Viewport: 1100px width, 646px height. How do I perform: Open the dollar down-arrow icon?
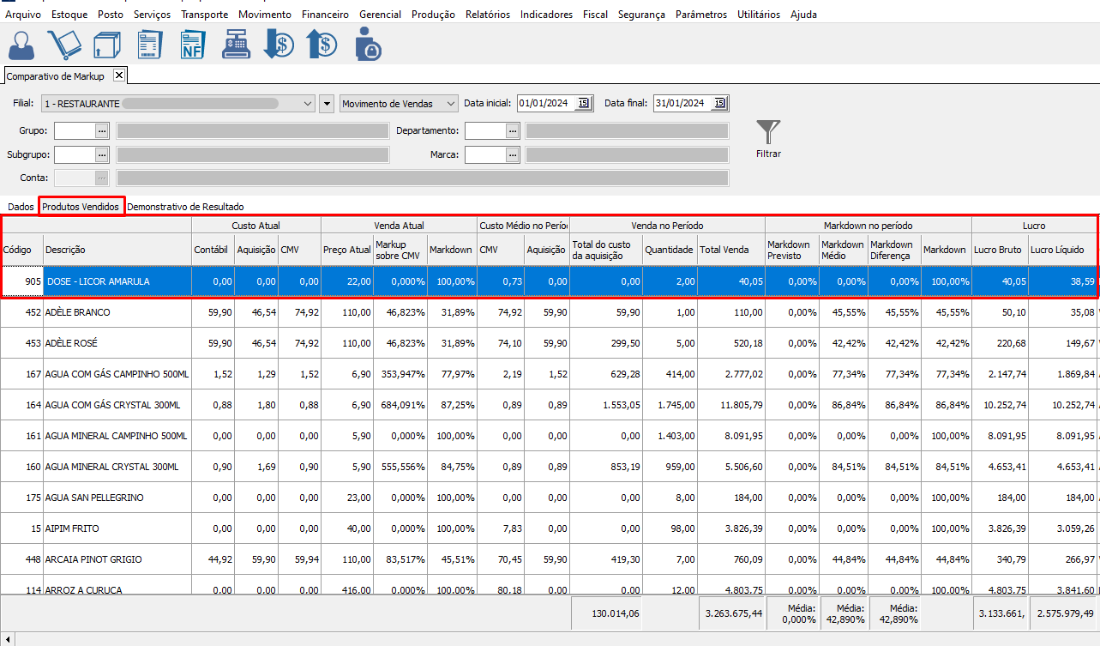pyautogui.click(x=279, y=45)
